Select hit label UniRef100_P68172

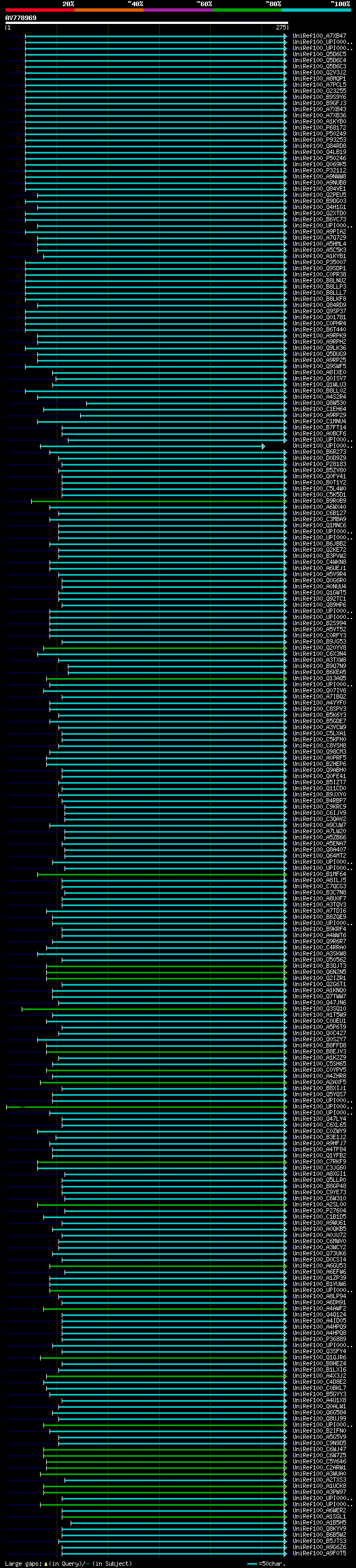[x=319, y=127]
